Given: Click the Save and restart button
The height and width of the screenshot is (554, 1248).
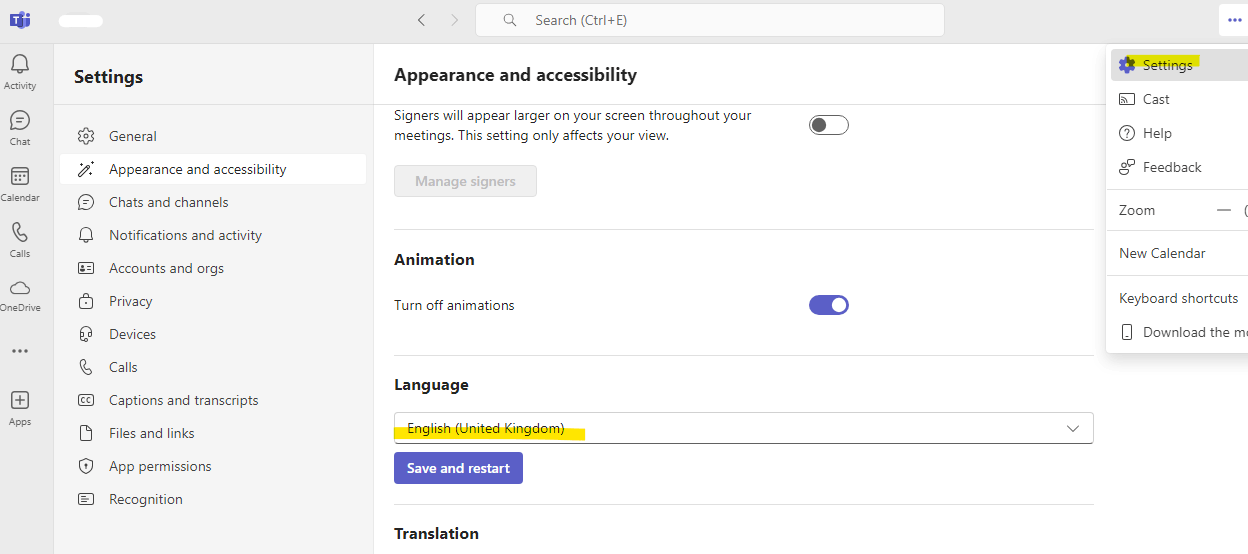Looking at the screenshot, I should pyautogui.click(x=458, y=468).
